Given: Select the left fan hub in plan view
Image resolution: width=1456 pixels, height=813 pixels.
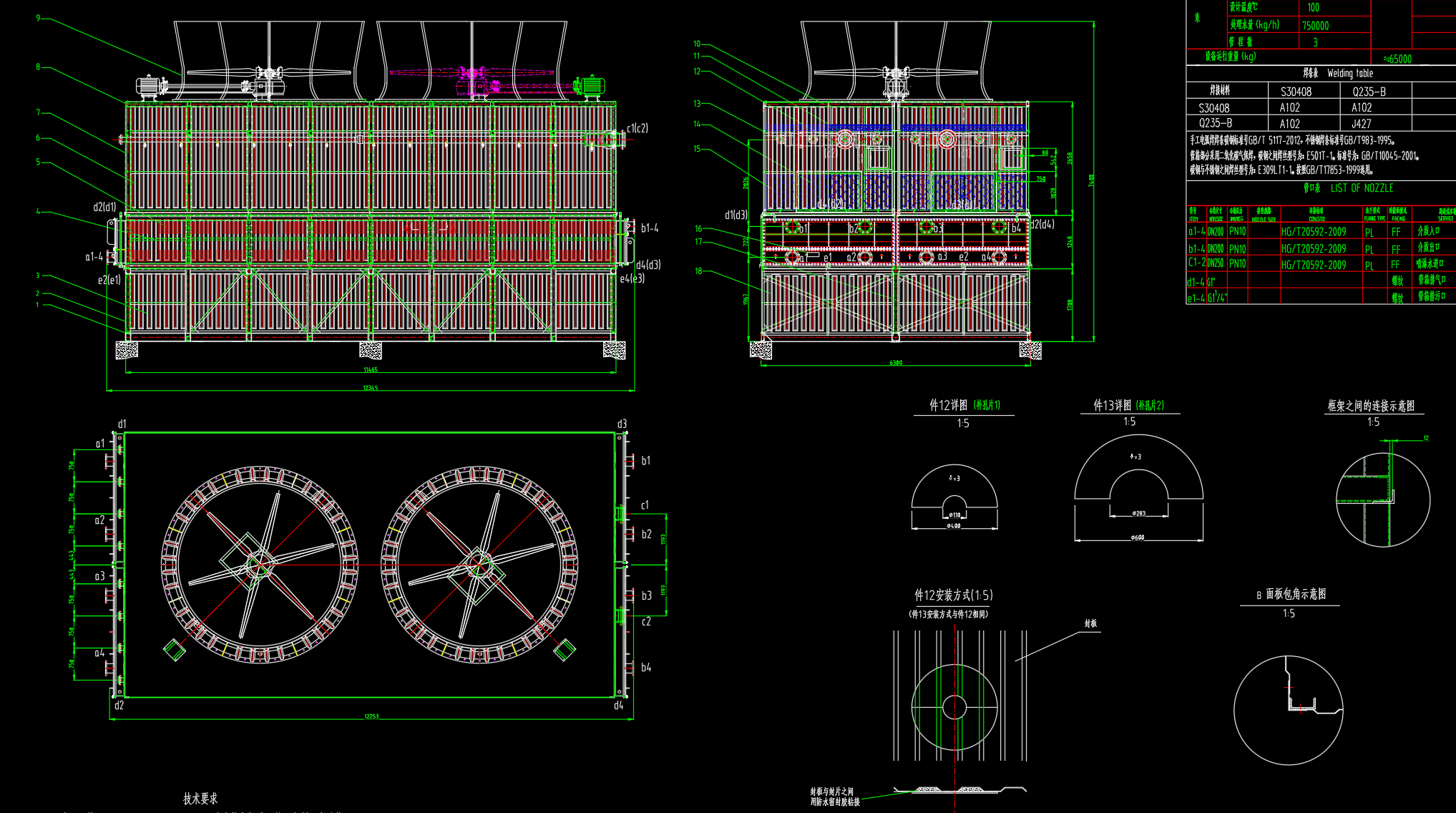Looking at the screenshot, I should pos(258,565).
